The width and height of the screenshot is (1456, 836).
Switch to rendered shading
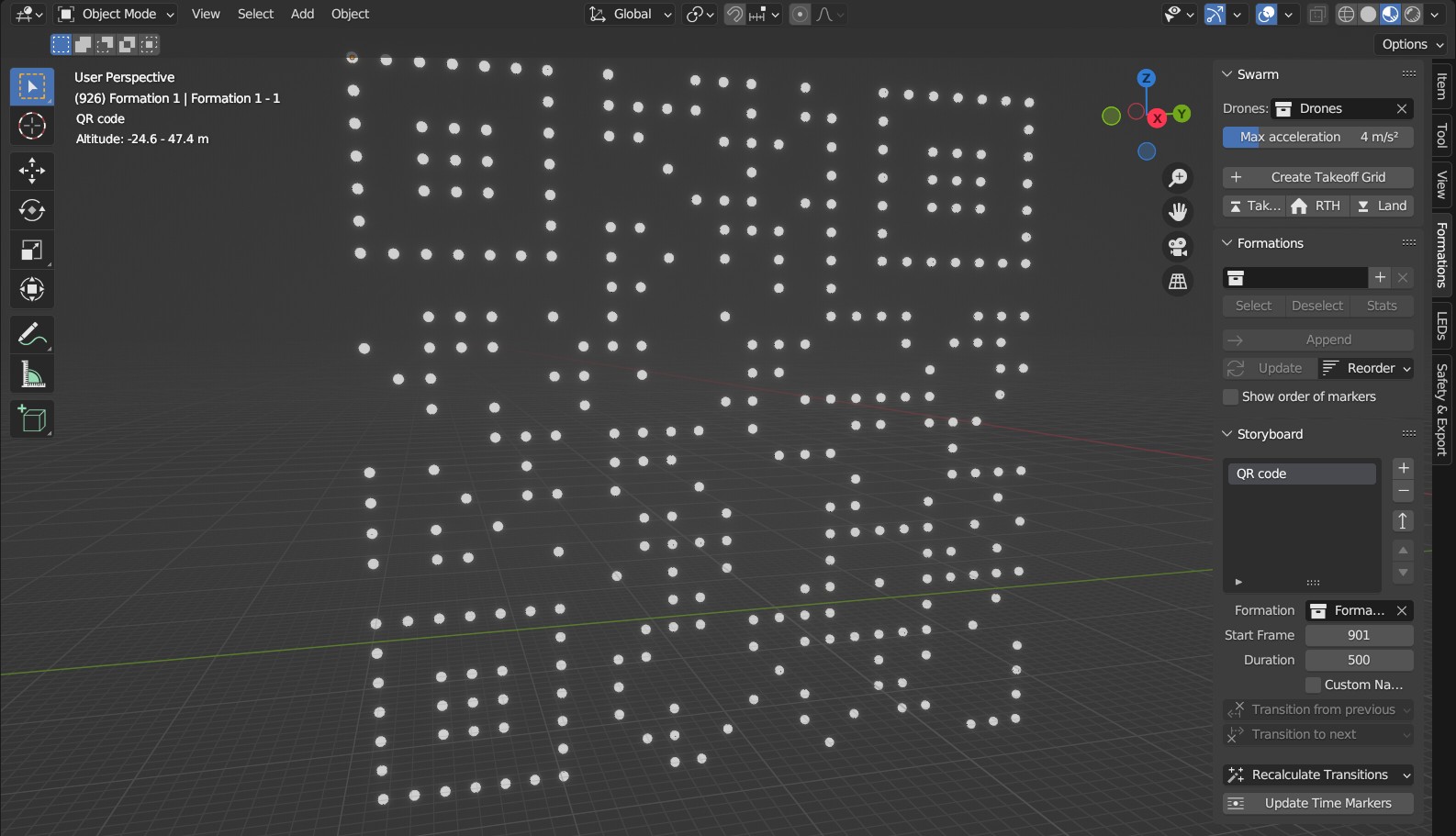coord(1412,14)
